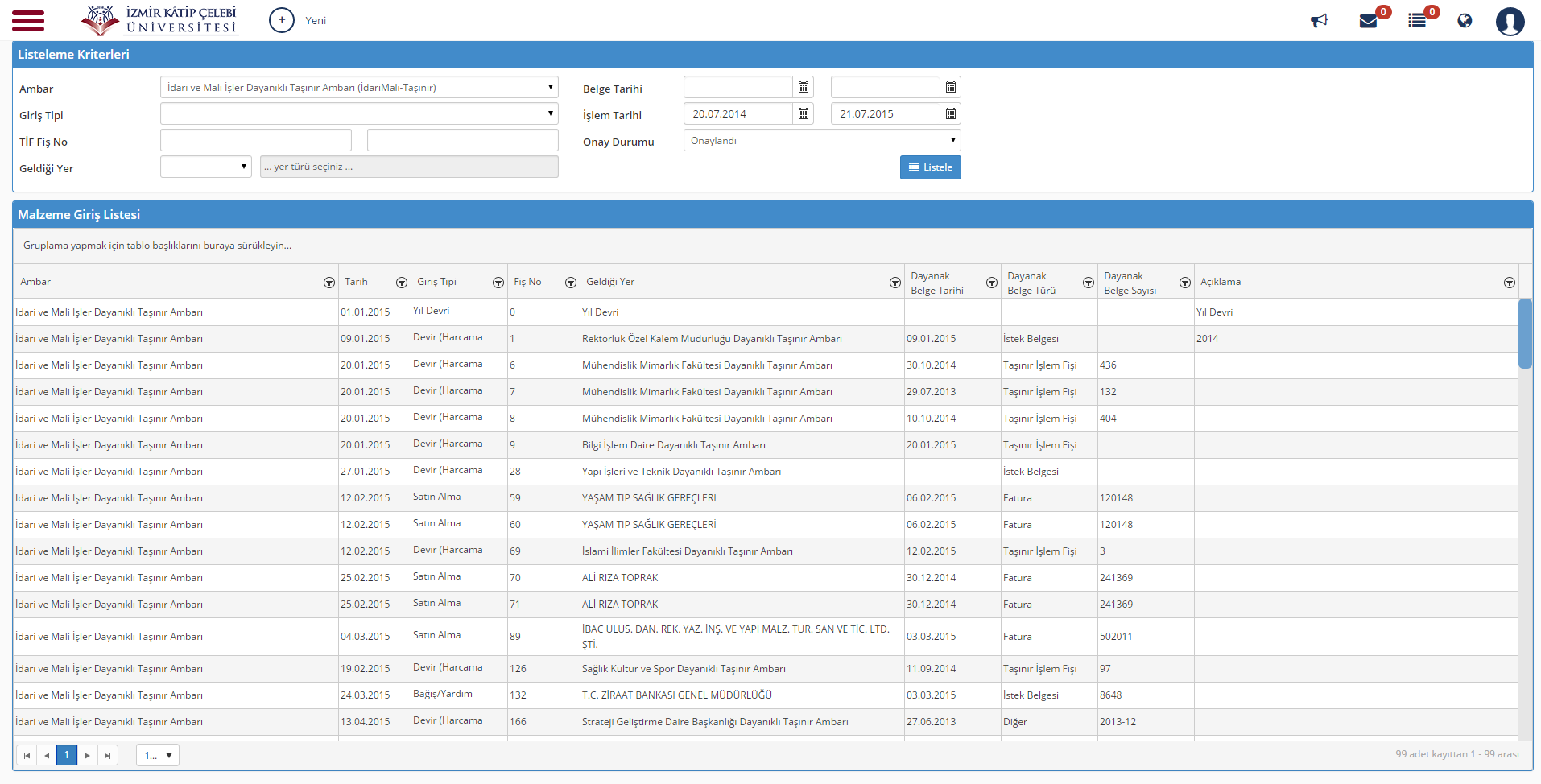This screenshot has width=1541, height=784.
Task: Open calendar for İşlem Tarihi start date
Action: (x=804, y=113)
